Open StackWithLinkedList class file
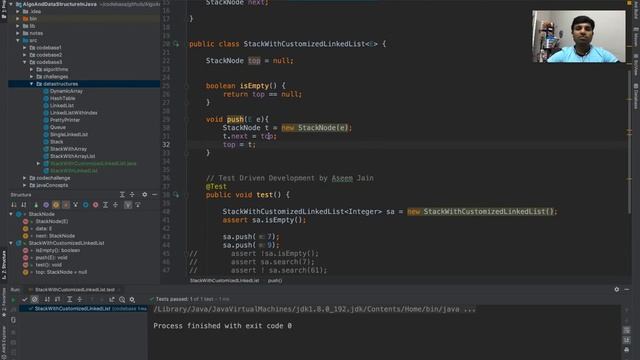Viewport: 640px width, 360px height. pyautogui.click(x=73, y=171)
